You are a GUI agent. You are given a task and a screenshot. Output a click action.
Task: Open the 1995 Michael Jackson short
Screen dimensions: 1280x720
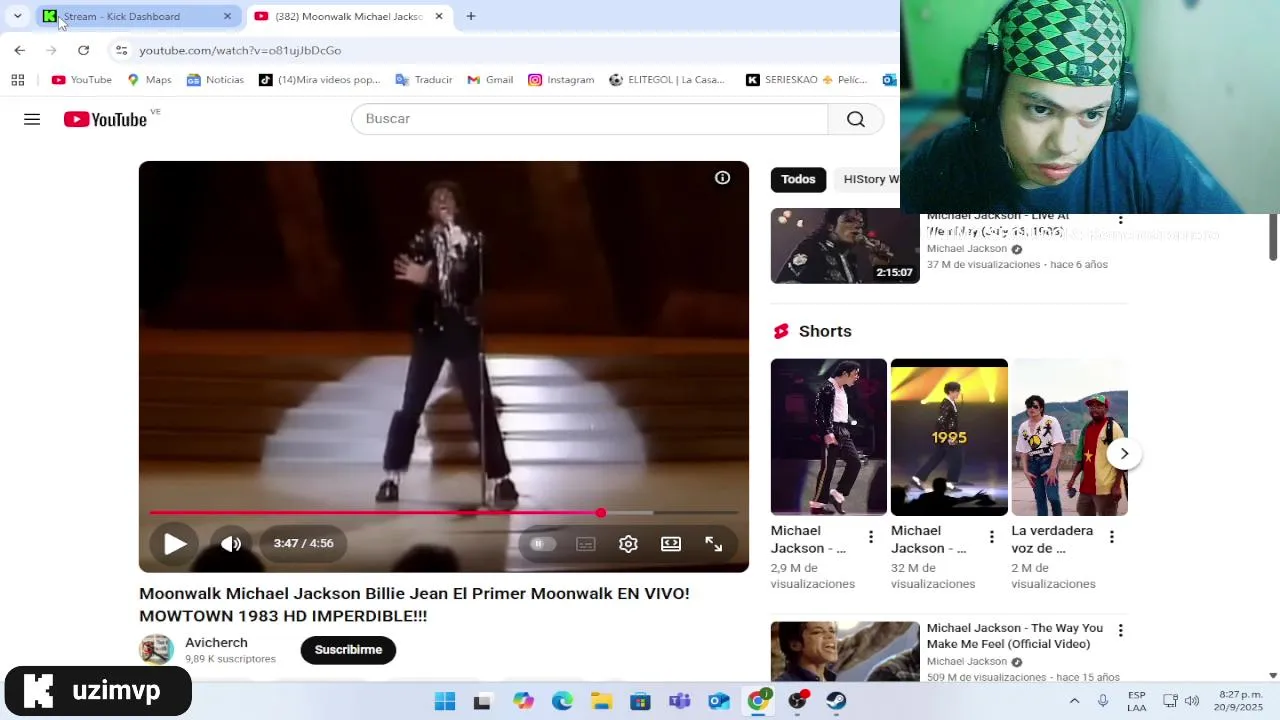coord(949,437)
